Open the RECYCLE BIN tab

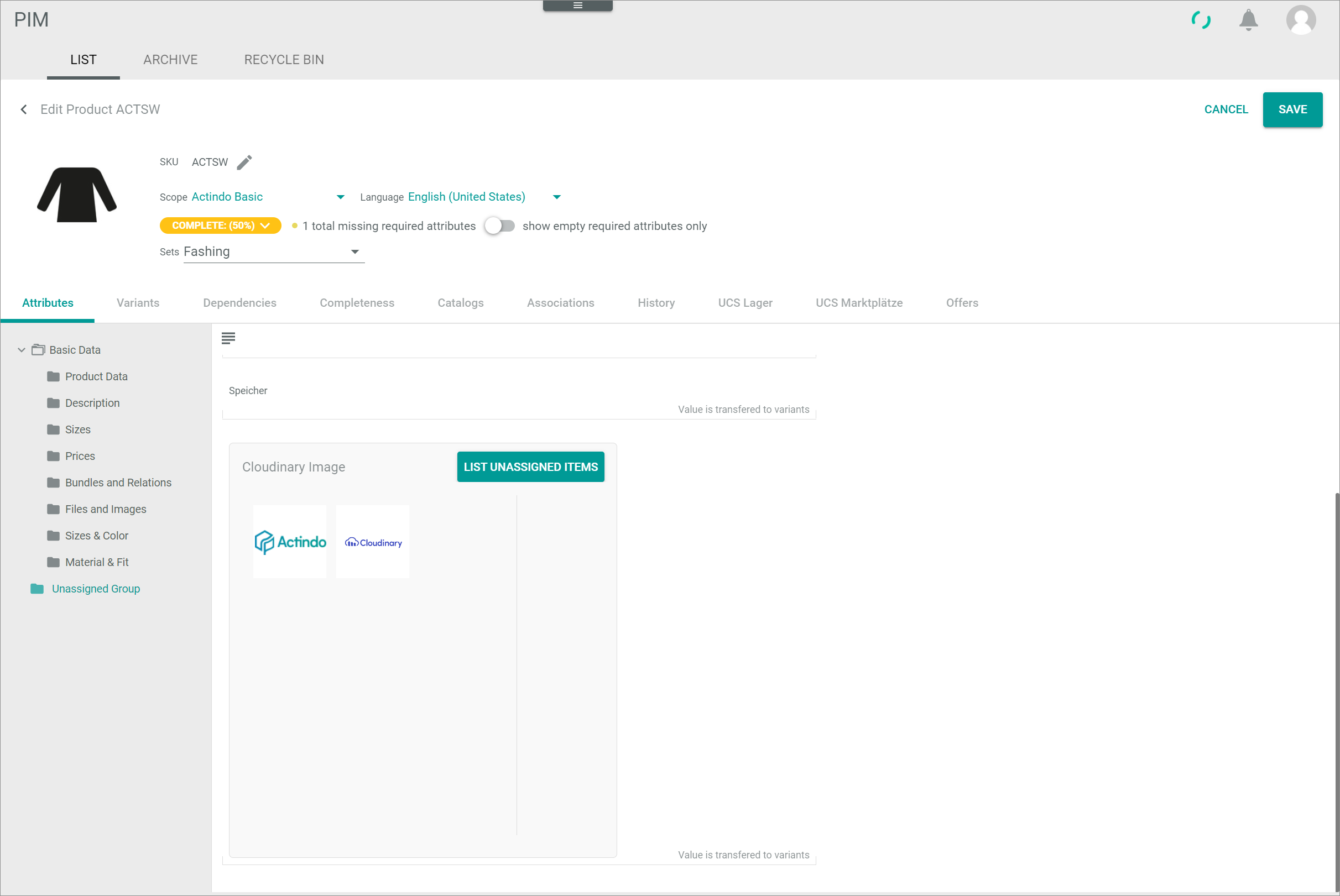click(284, 60)
